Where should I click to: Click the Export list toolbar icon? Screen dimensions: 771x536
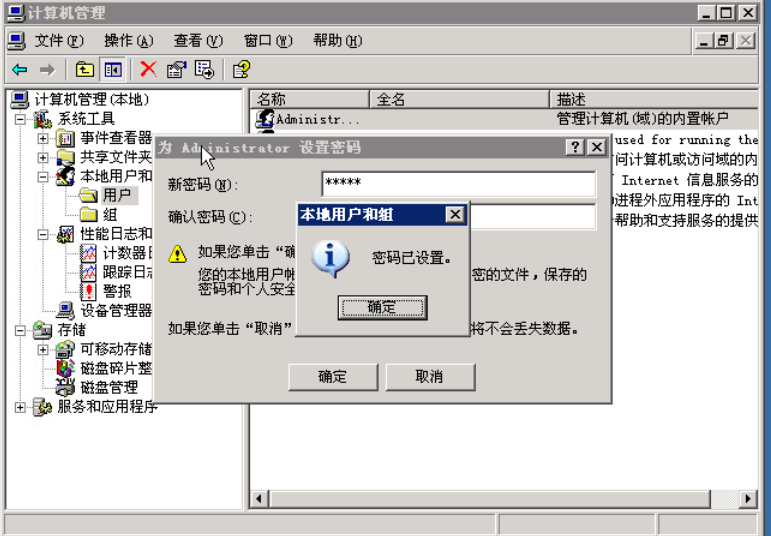pos(204,70)
